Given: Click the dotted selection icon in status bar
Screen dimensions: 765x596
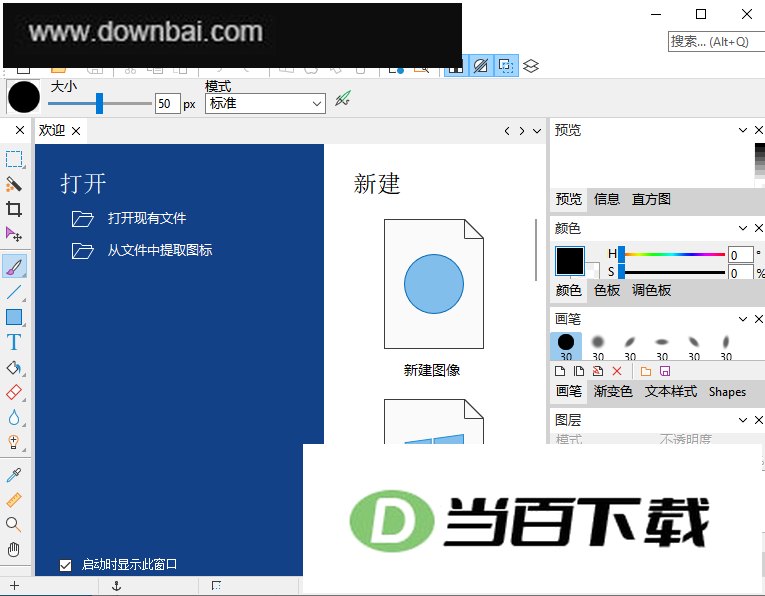Looking at the screenshot, I should click(217, 586).
